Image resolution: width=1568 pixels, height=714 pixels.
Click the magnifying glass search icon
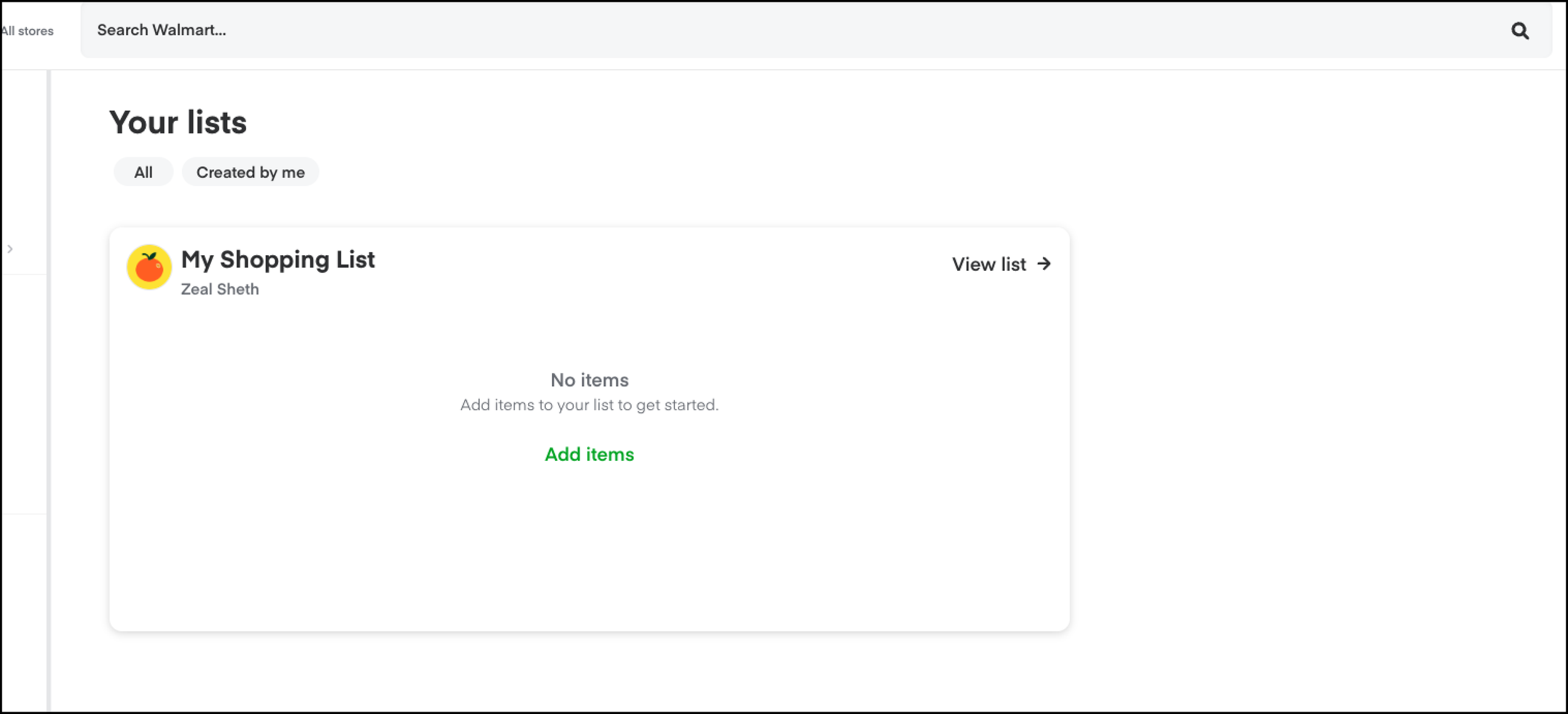click(x=1519, y=31)
